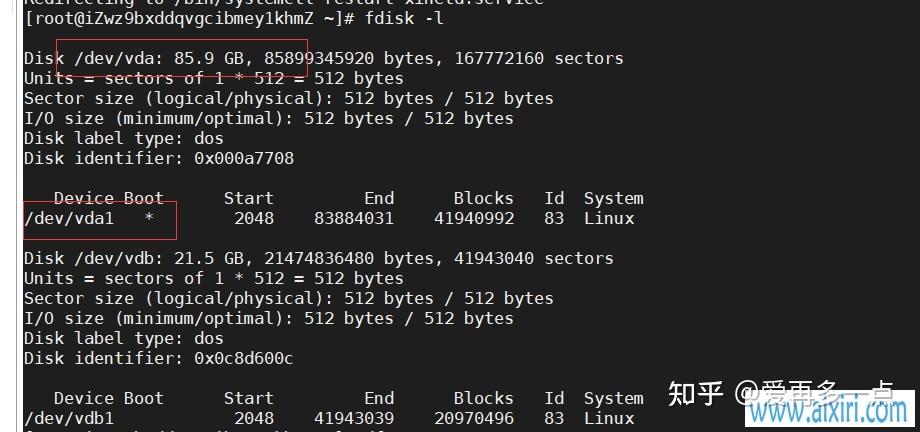The height and width of the screenshot is (432, 920).
Task: Click Disk /dev/vdb 21.5 GB line
Action: pyautogui.click(x=319, y=258)
